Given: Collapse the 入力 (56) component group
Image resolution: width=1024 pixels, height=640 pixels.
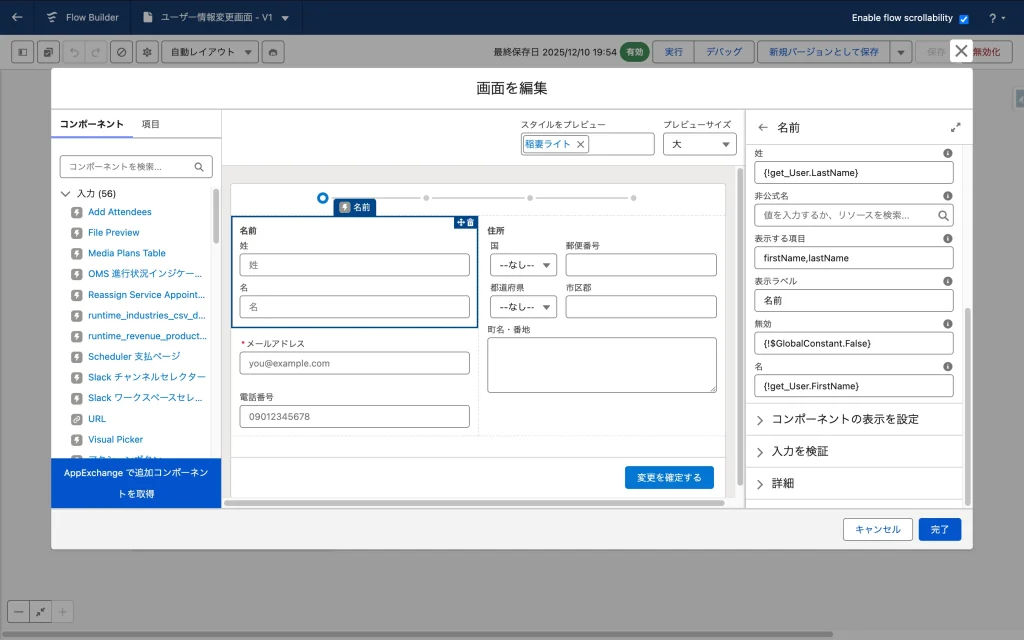Looking at the screenshot, I should tap(66, 194).
